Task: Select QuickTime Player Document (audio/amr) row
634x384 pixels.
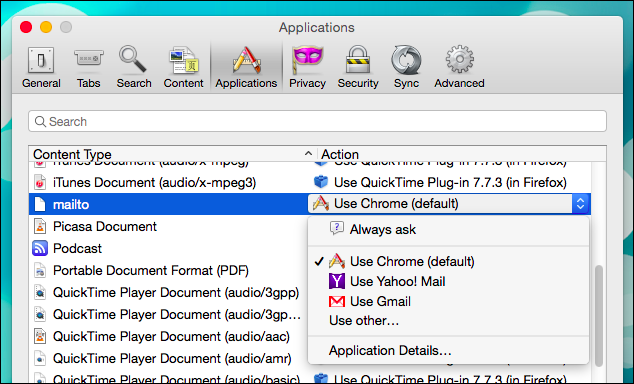Action: 168,358
